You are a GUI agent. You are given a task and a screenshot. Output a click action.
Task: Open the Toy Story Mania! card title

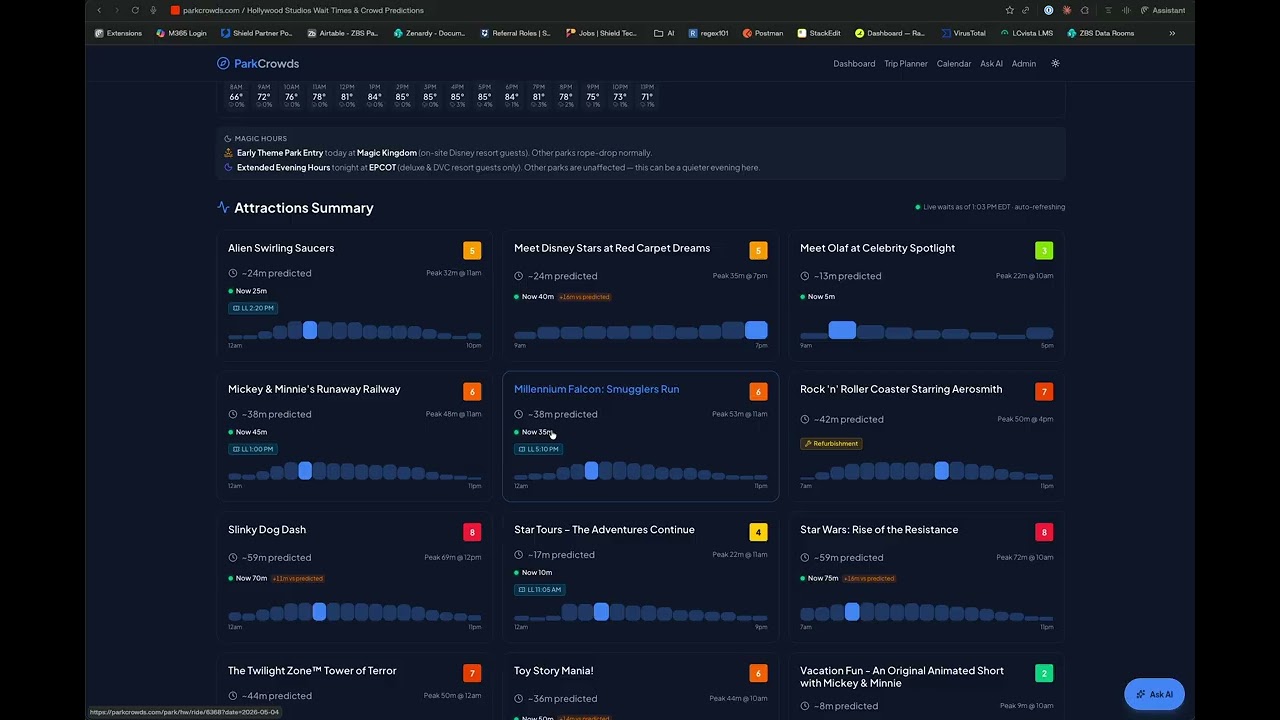[554, 671]
